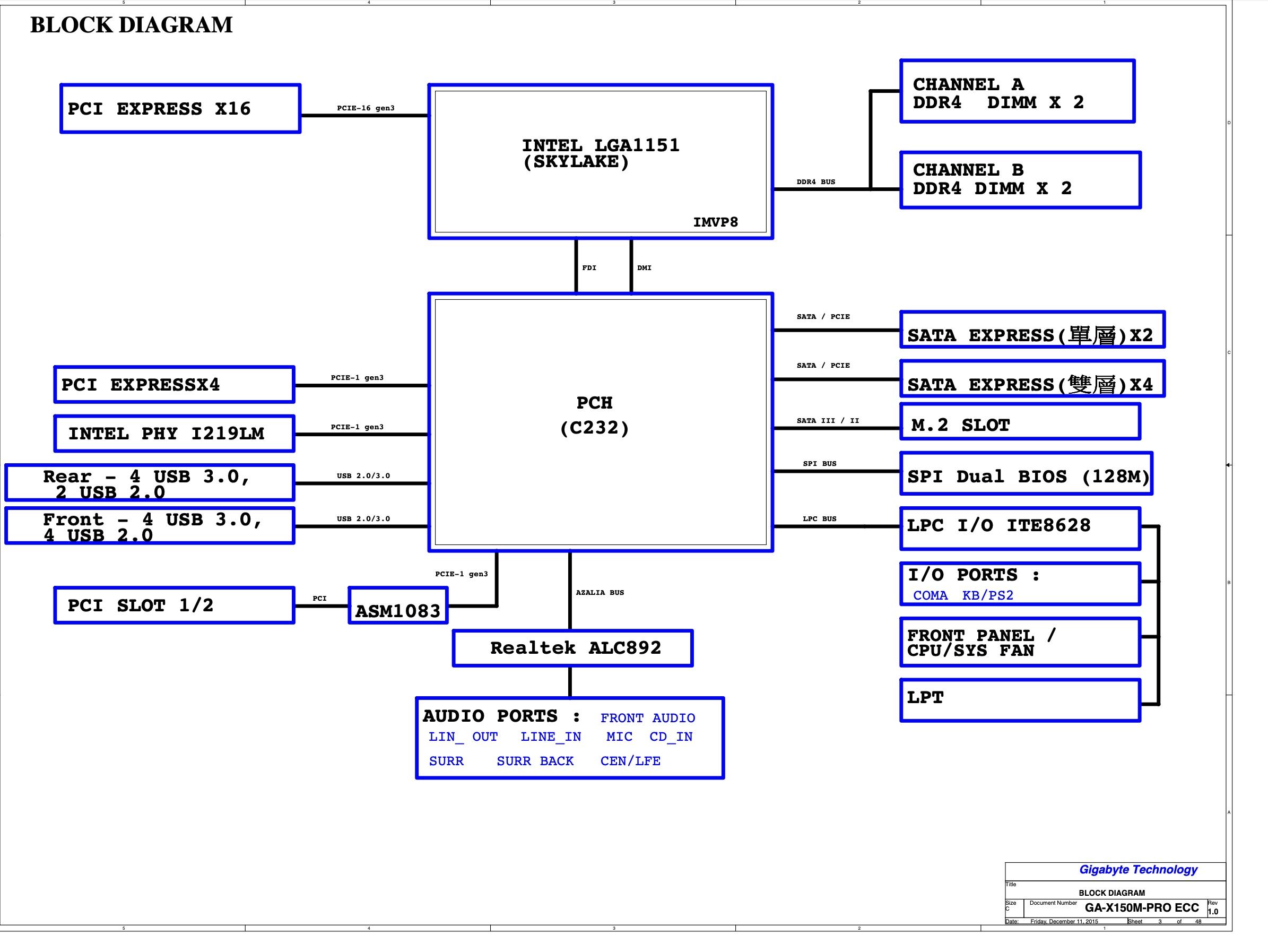
Task: Select the SATA EXPRESS X4 block
Action: [x=1032, y=379]
